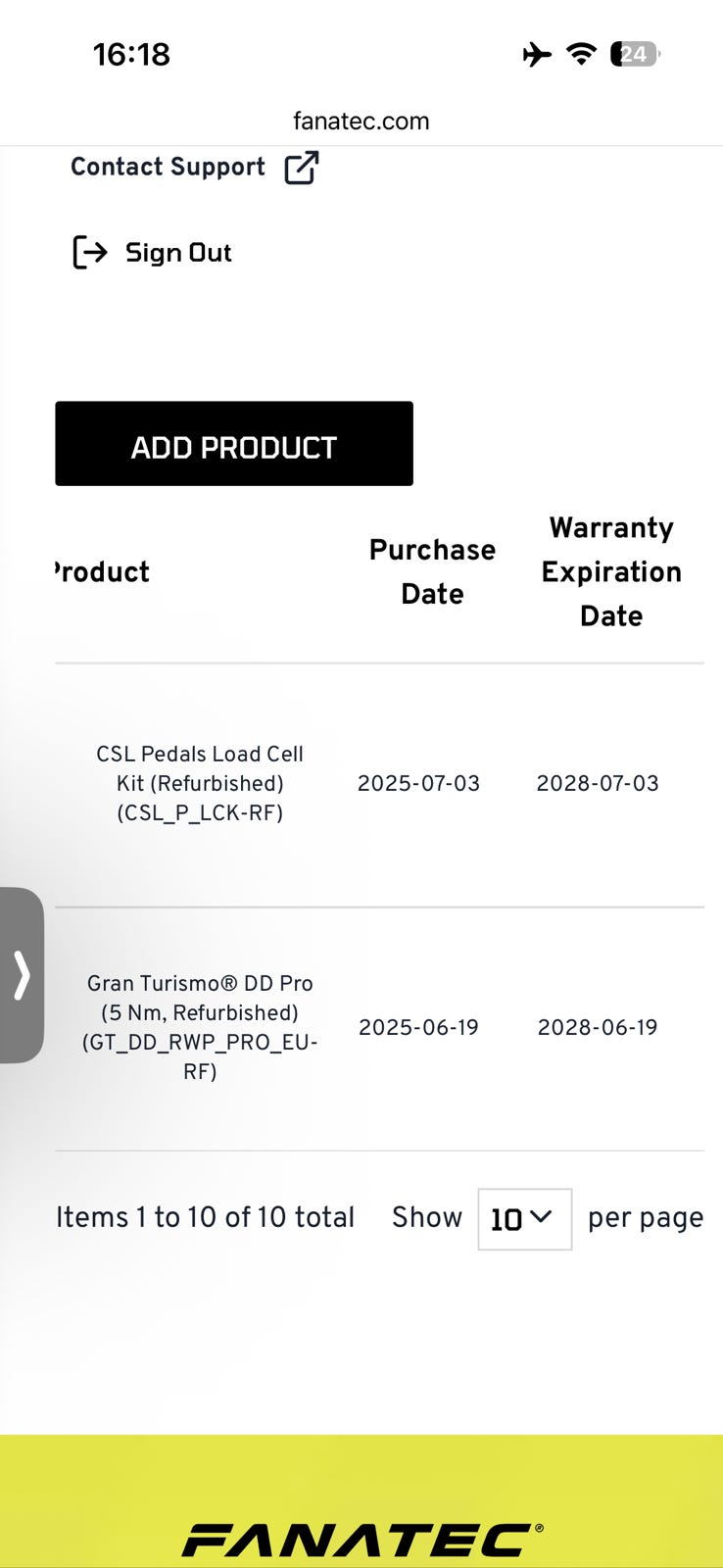Tap the airplane mode status icon
This screenshot has width=723, height=1568.
tap(537, 54)
